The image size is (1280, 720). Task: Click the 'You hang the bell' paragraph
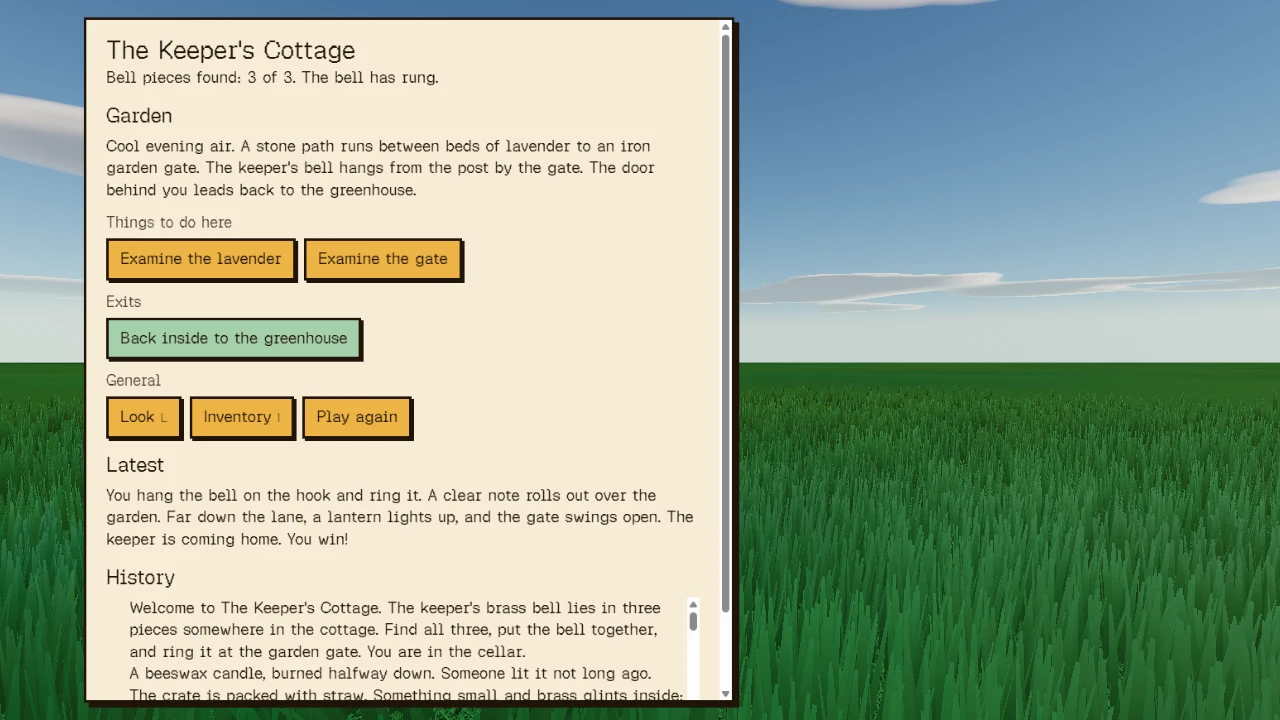coord(400,517)
